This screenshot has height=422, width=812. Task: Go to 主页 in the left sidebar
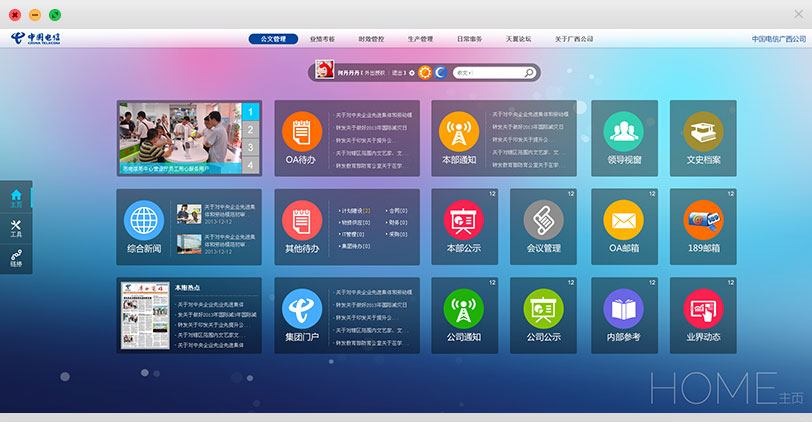16,198
